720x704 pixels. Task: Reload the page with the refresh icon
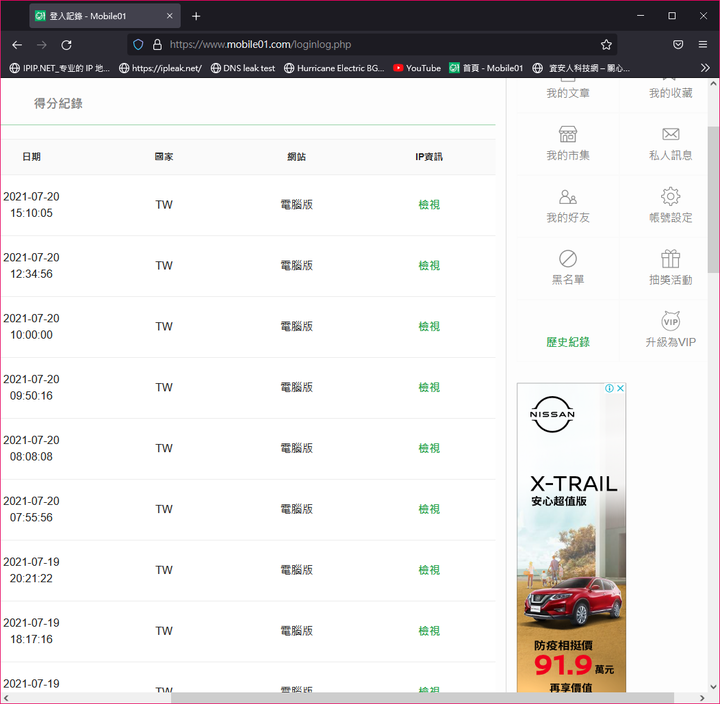coord(67,45)
